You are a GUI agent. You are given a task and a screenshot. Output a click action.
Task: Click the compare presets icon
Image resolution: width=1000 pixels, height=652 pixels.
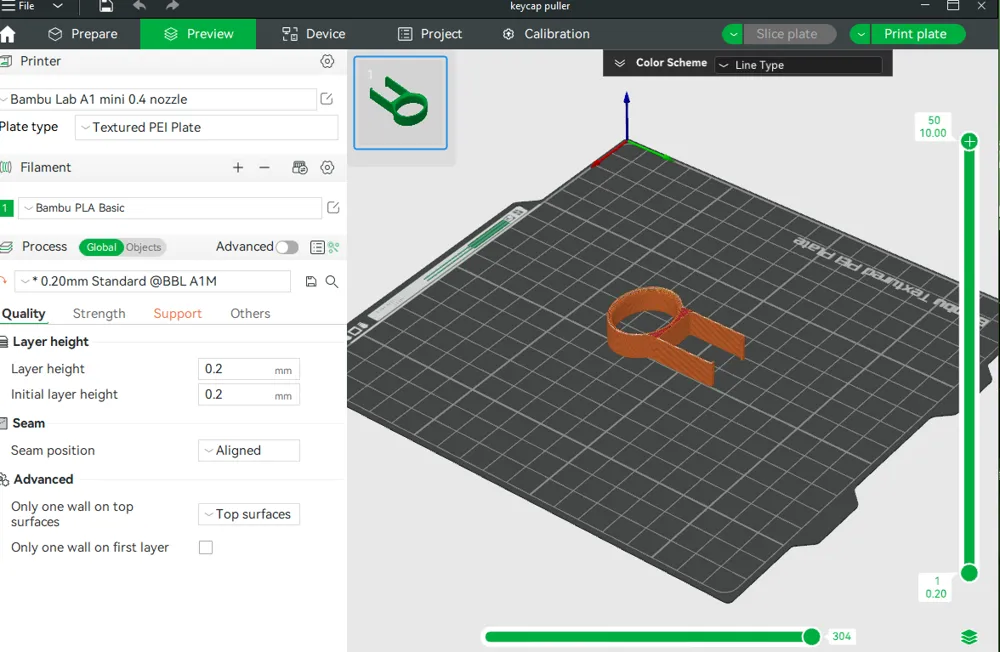pos(334,248)
